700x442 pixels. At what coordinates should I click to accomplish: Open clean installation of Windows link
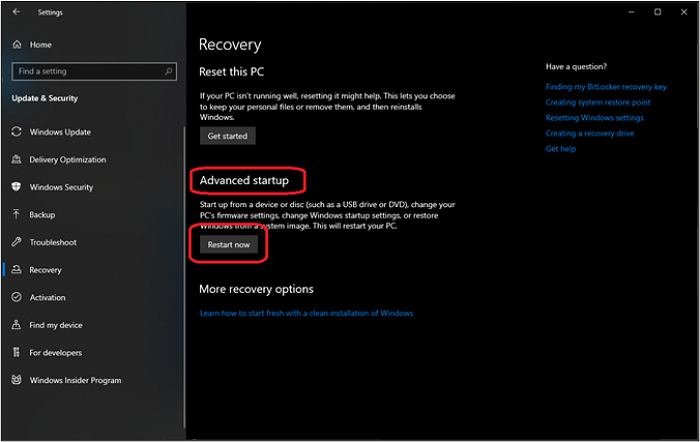point(306,313)
